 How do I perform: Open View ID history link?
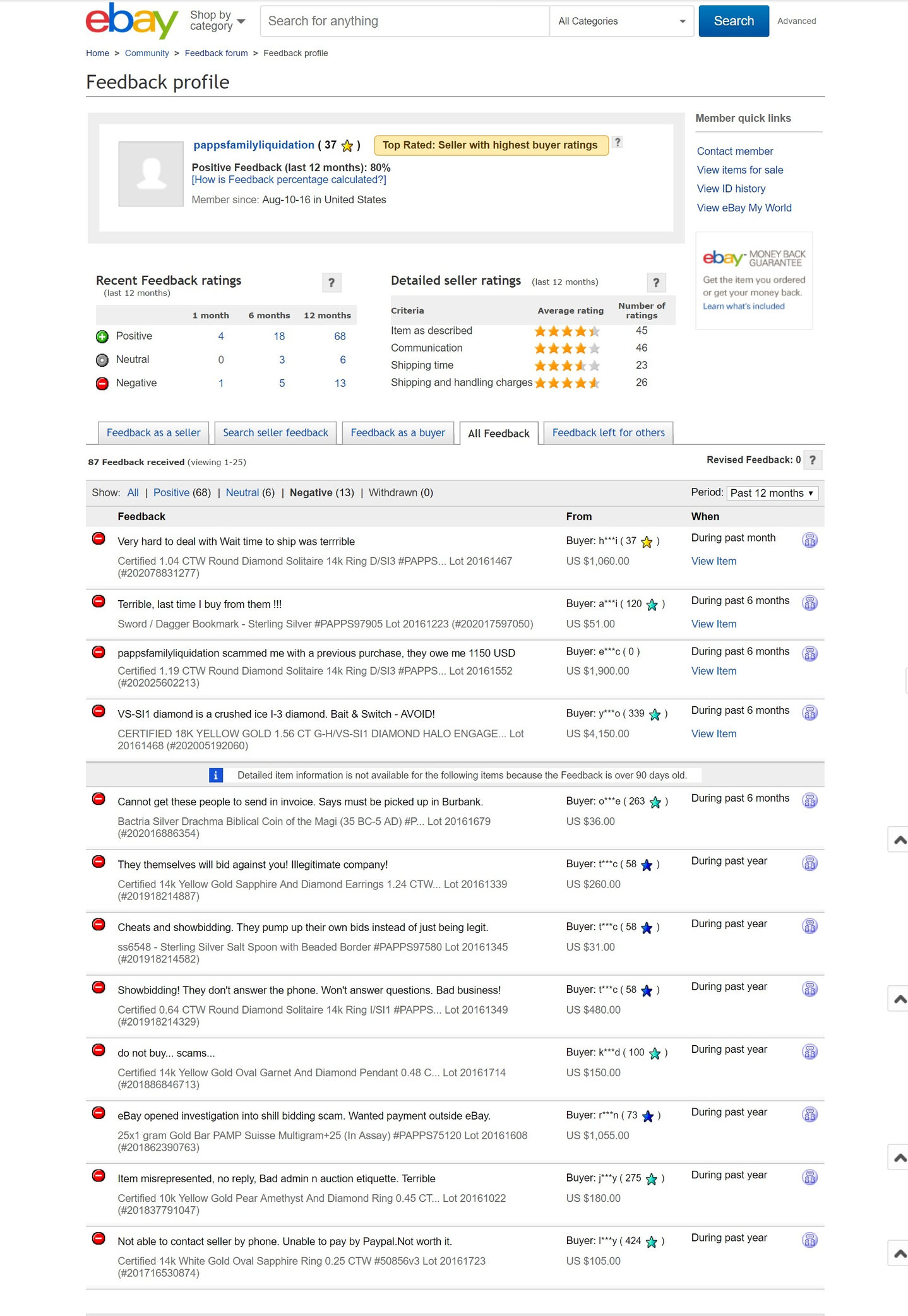click(731, 189)
